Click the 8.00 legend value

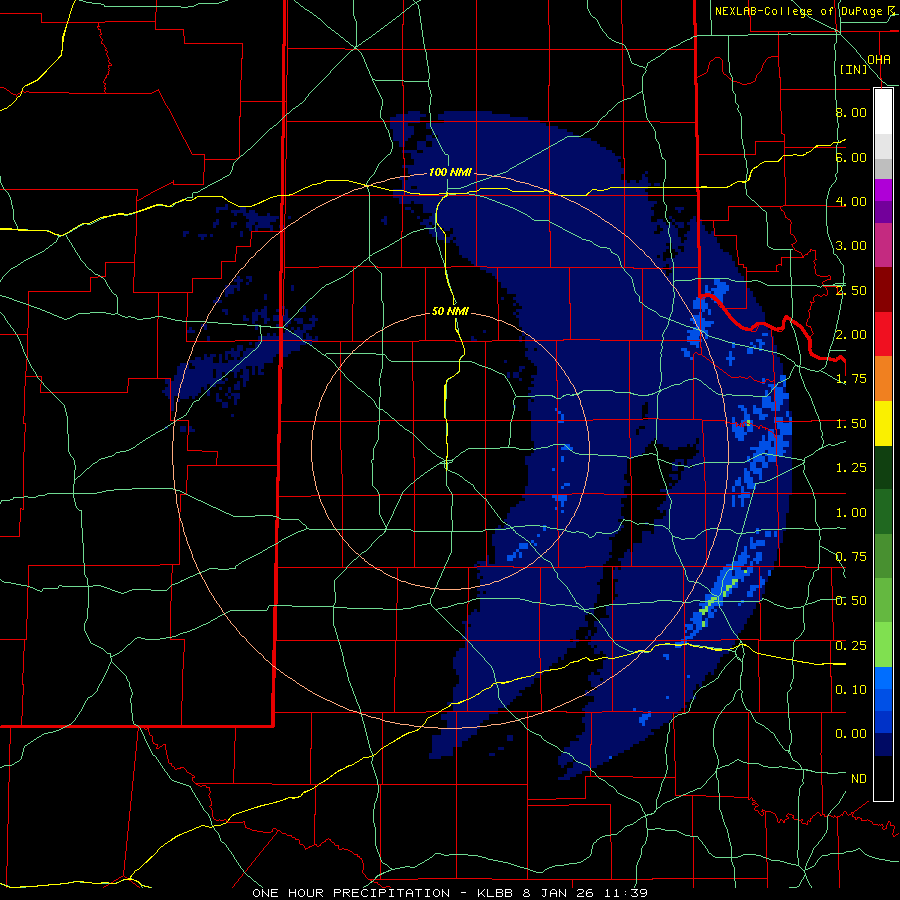(x=851, y=112)
